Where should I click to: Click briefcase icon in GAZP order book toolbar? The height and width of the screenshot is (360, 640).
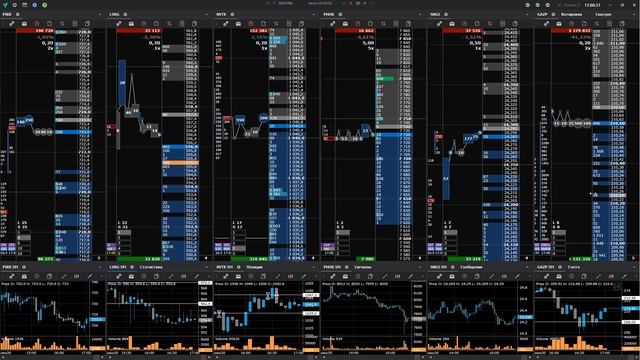[x=559, y=24]
